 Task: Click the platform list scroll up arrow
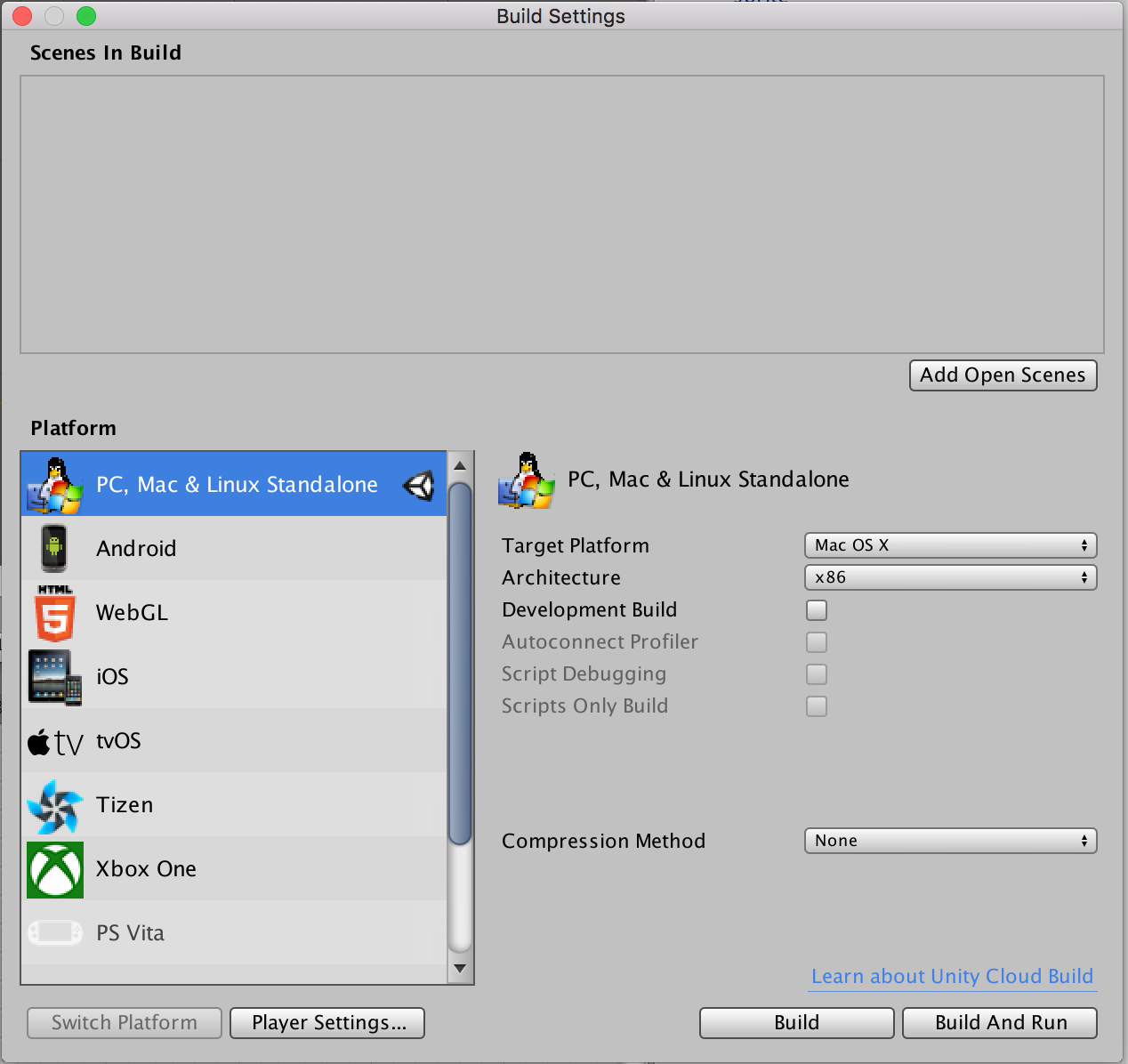[x=460, y=465]
